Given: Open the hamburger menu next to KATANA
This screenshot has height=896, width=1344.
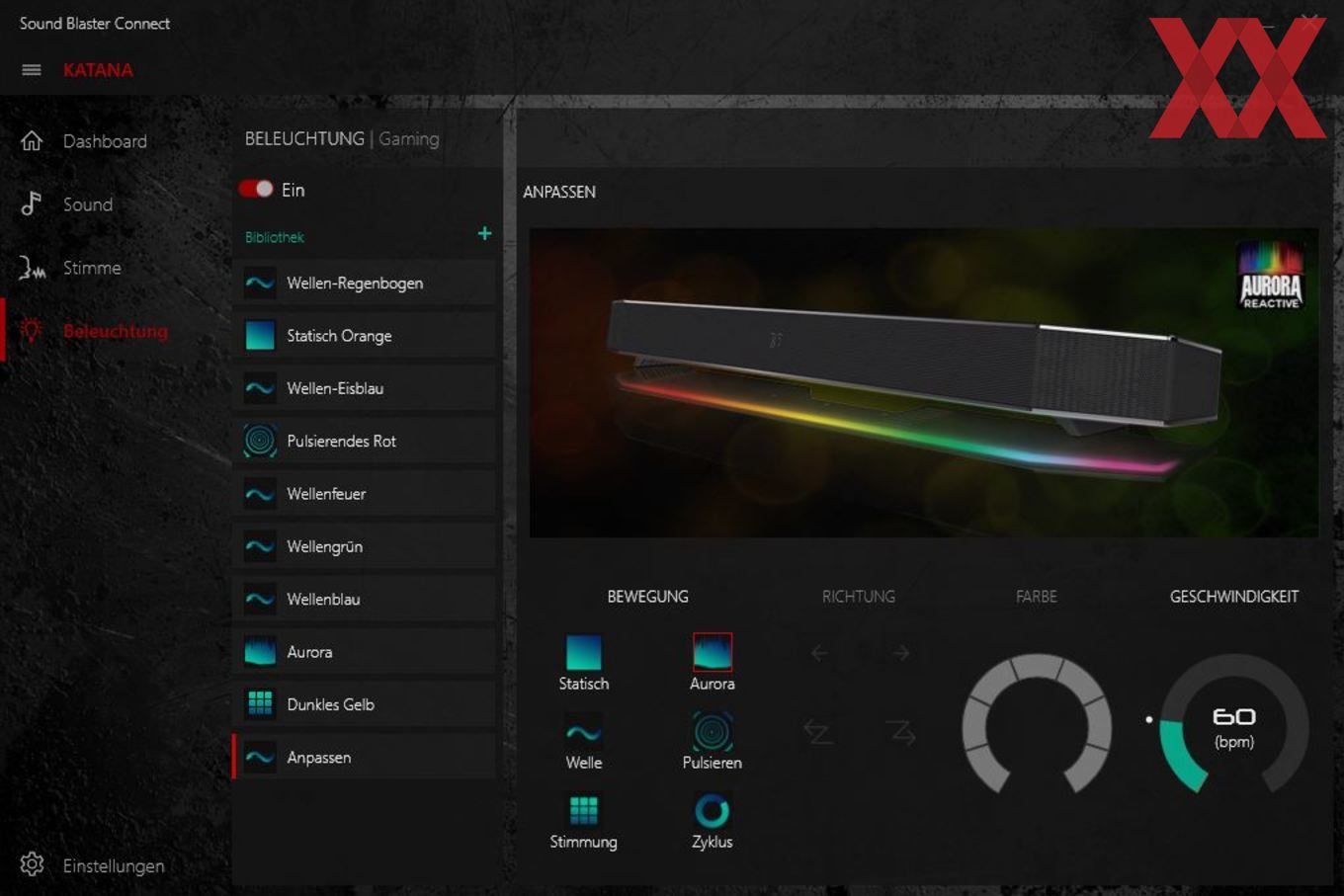Looking at the screenshot, I should 32,70.
